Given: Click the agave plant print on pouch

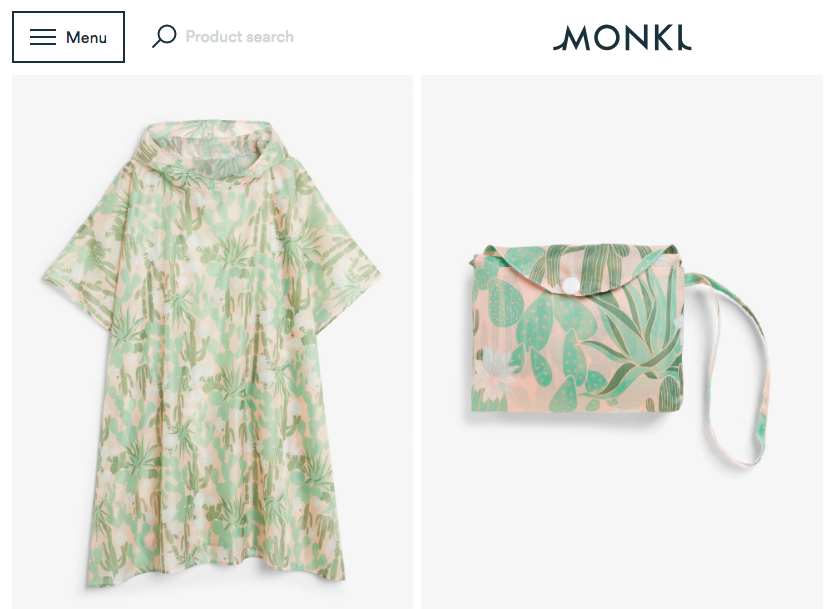Looking at the screenshot, I should point(636,338).
